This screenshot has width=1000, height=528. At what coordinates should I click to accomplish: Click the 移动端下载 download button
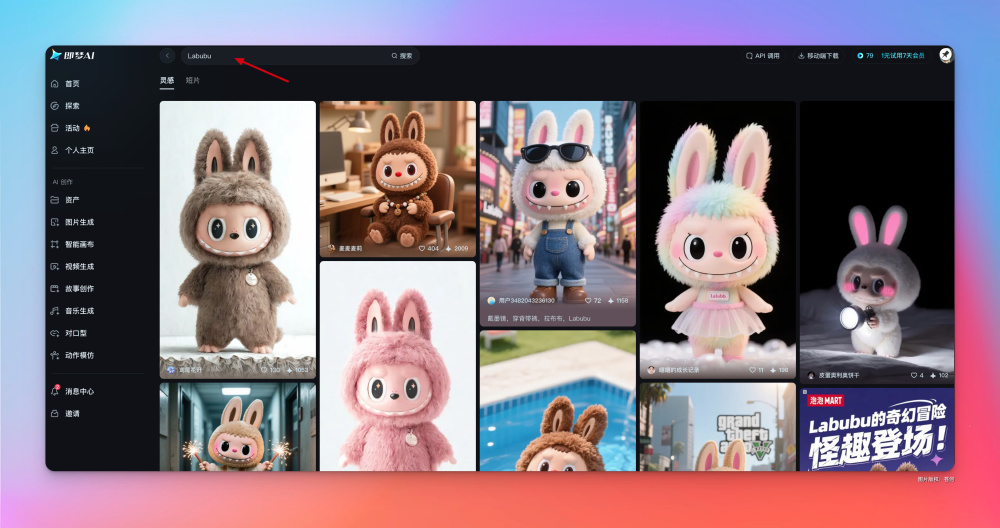(819, 56)
